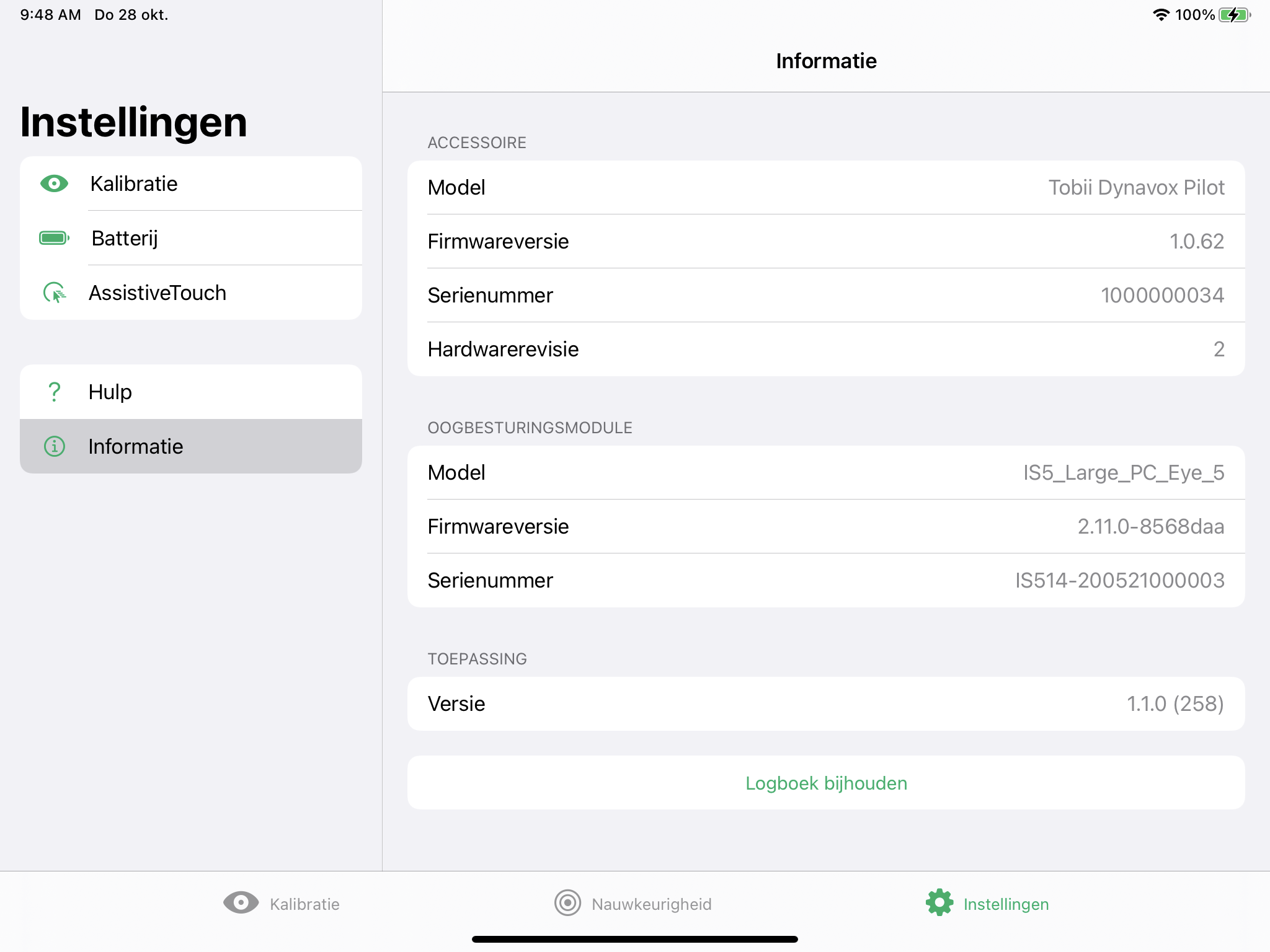Tap the charging battery status icon
1270x952 pixels.
click(1235, 15)
